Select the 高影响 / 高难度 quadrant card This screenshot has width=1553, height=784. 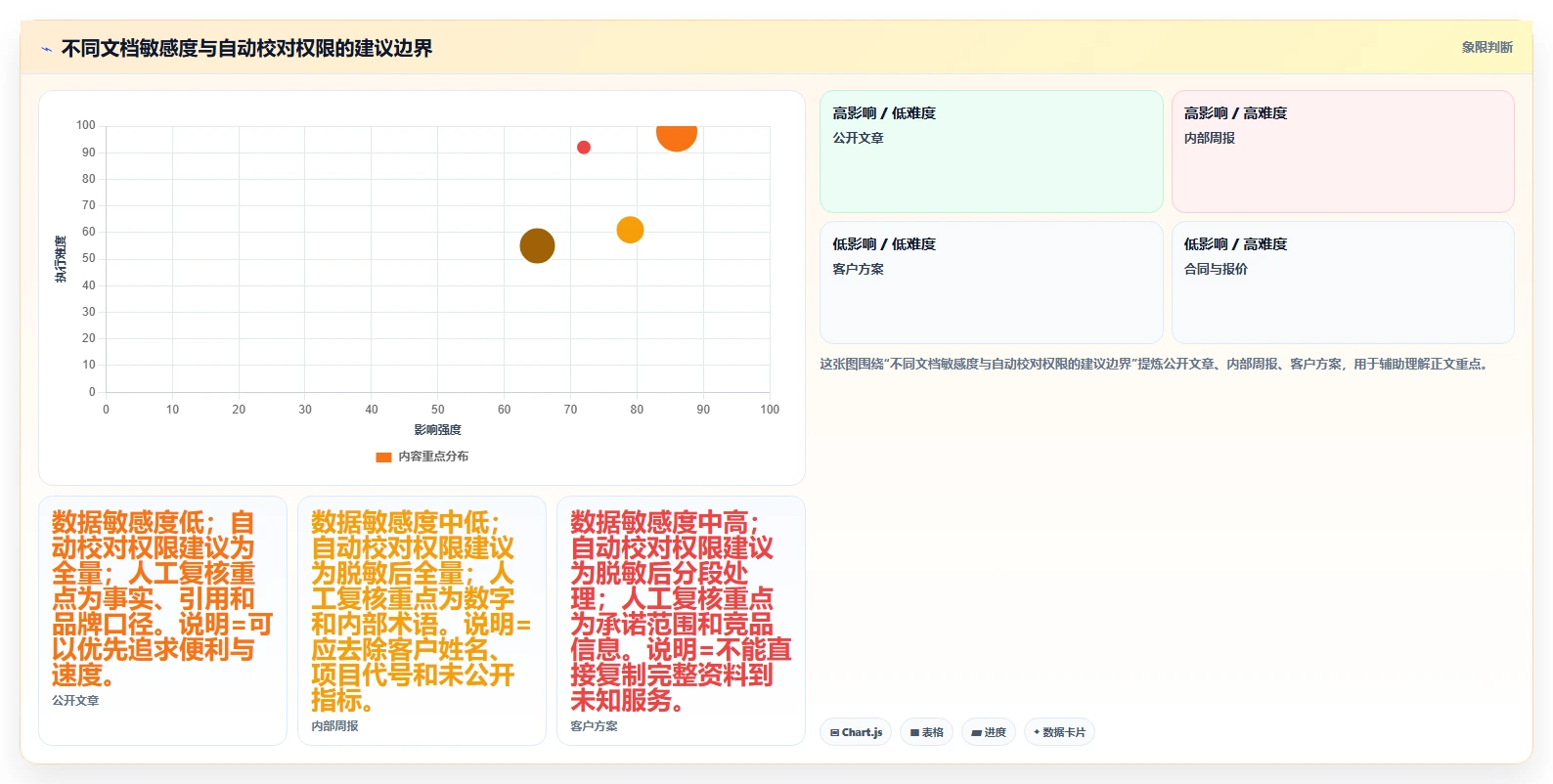click(x=1343, y=152)
